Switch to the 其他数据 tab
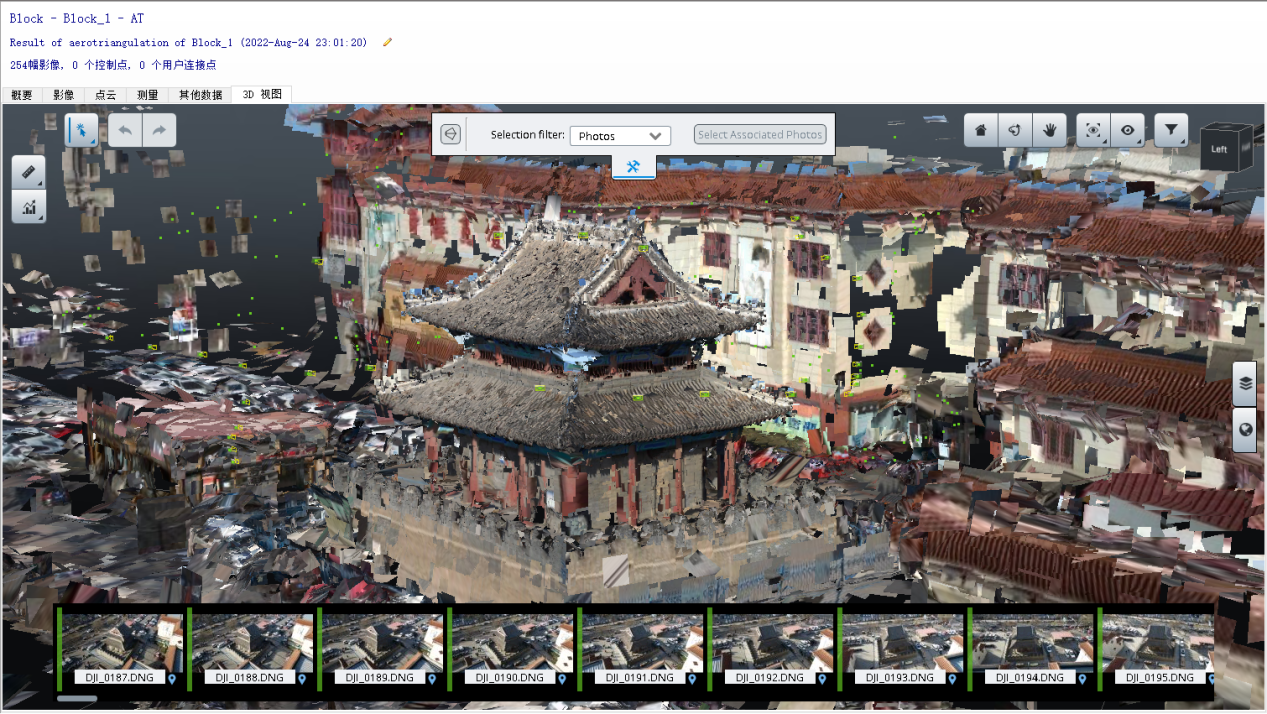 click(x=200, y=95)
